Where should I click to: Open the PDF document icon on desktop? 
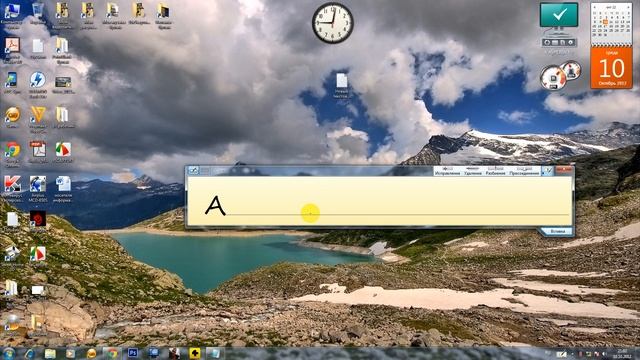click(38, 153)
